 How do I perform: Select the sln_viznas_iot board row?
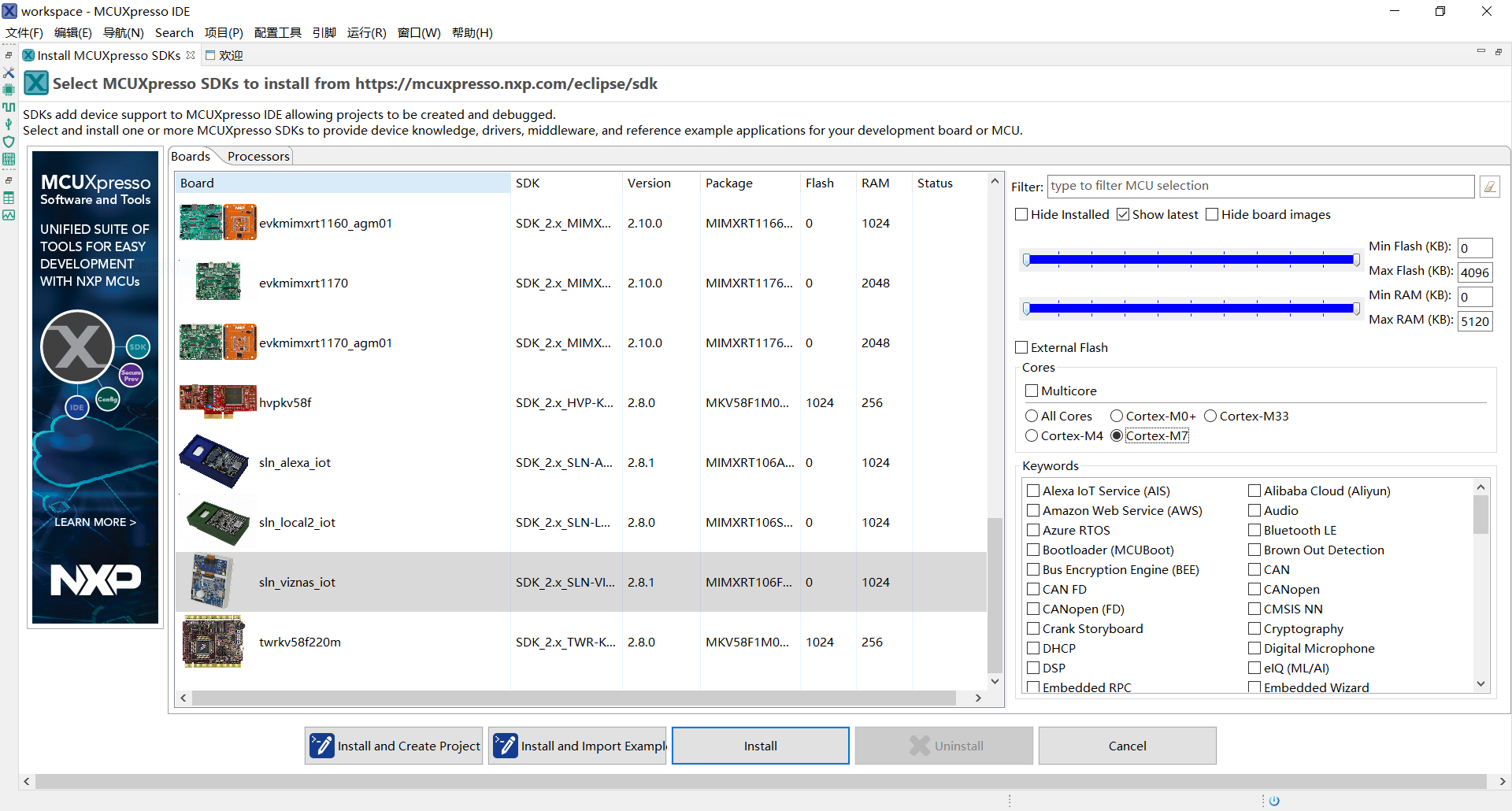pyautogui.click(x=581, y=582)
